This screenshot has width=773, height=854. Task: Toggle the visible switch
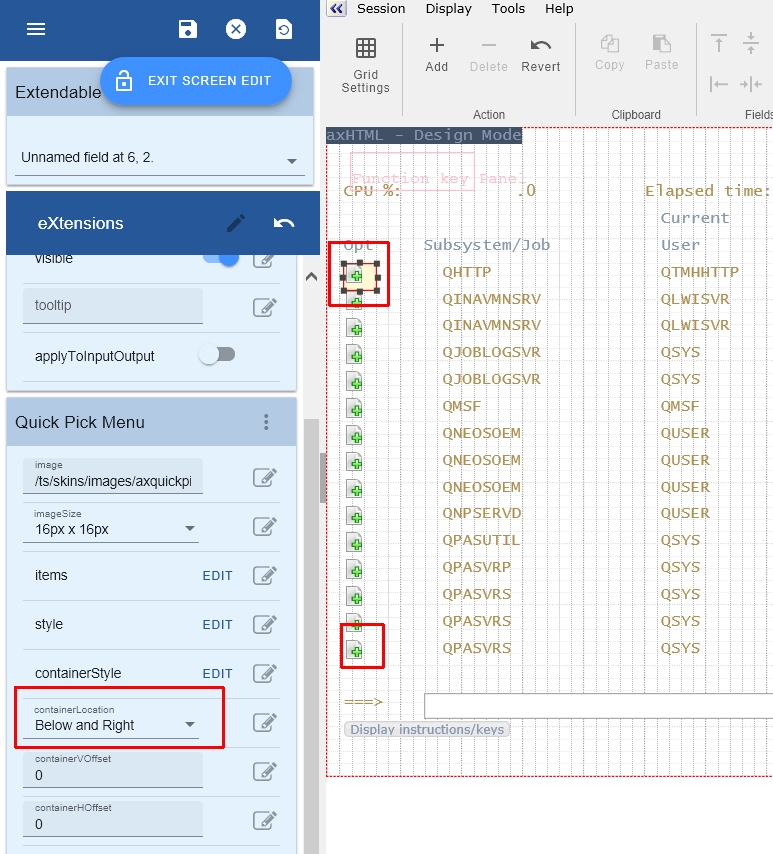coord(223,258)
